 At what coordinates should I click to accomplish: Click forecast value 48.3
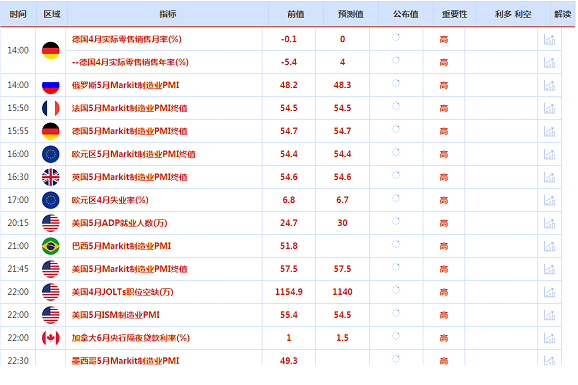click(x=342, y=85)
